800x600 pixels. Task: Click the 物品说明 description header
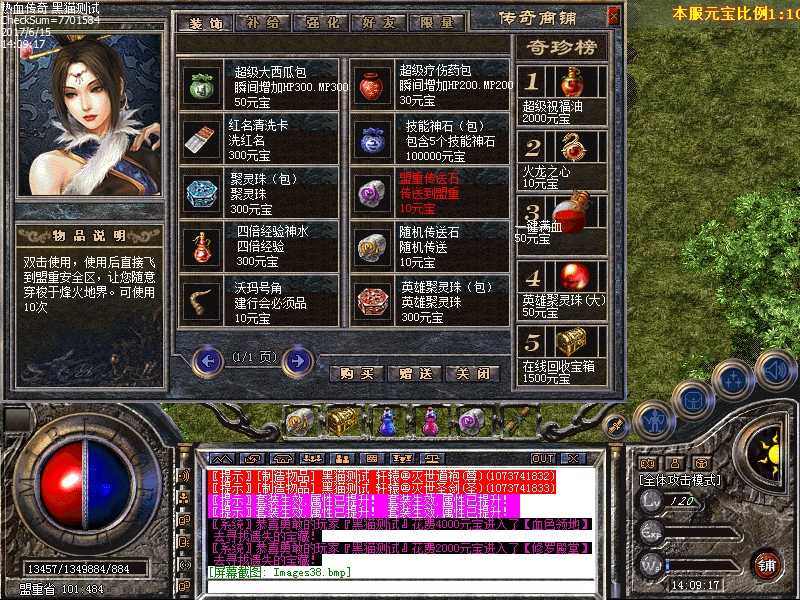[x=89, y=236]
